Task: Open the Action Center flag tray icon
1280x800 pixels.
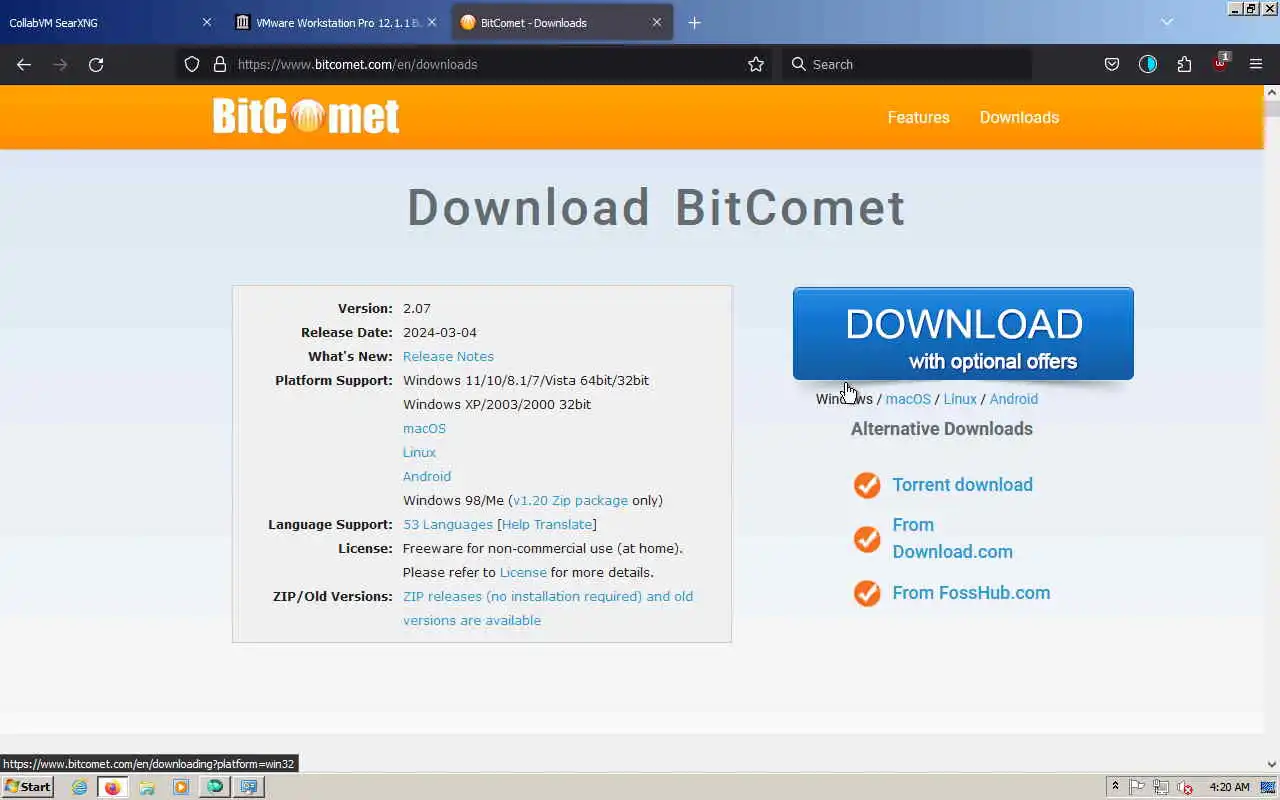Action: coord(1138,787)
